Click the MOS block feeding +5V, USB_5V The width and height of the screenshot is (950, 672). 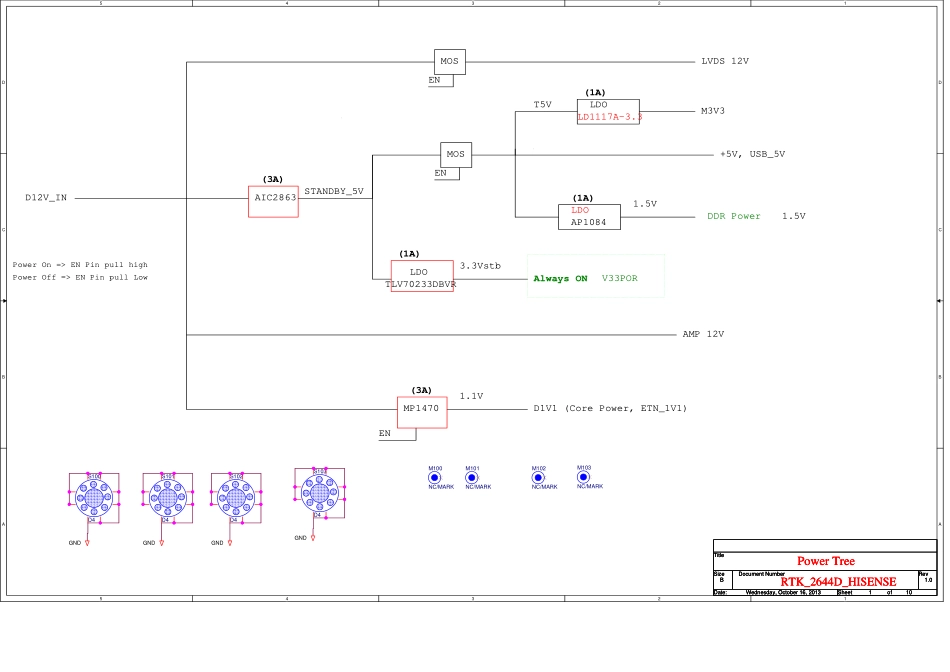pyautogui.click(x=456, y=155)
